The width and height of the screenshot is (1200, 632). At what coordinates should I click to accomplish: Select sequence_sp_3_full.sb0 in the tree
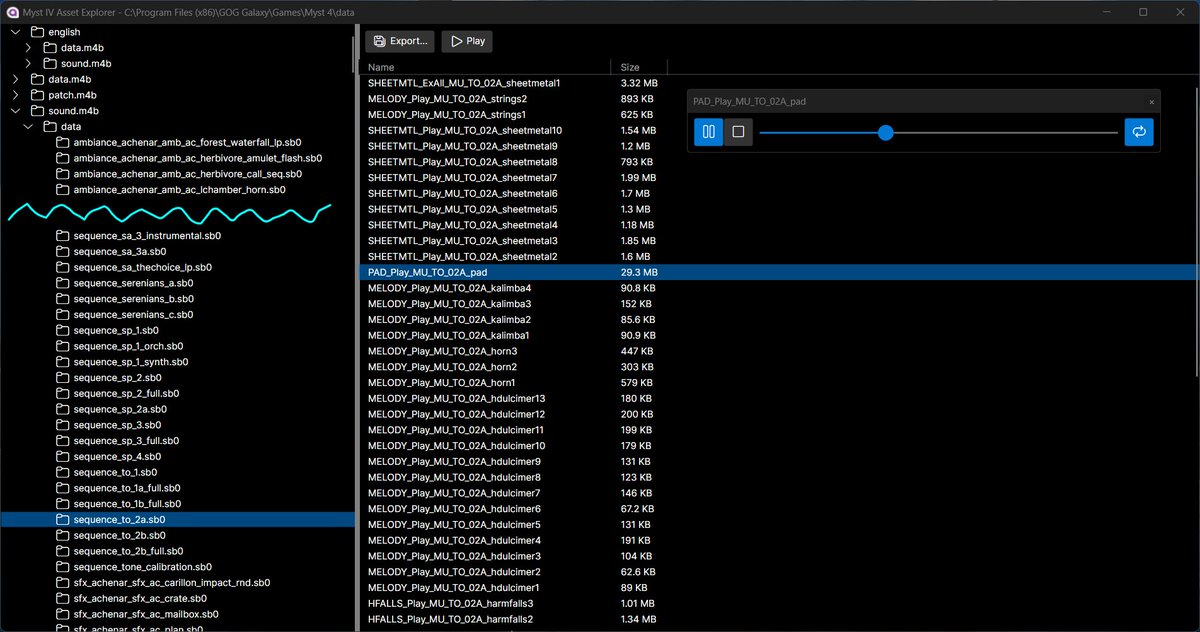click(x=126, y=441)
